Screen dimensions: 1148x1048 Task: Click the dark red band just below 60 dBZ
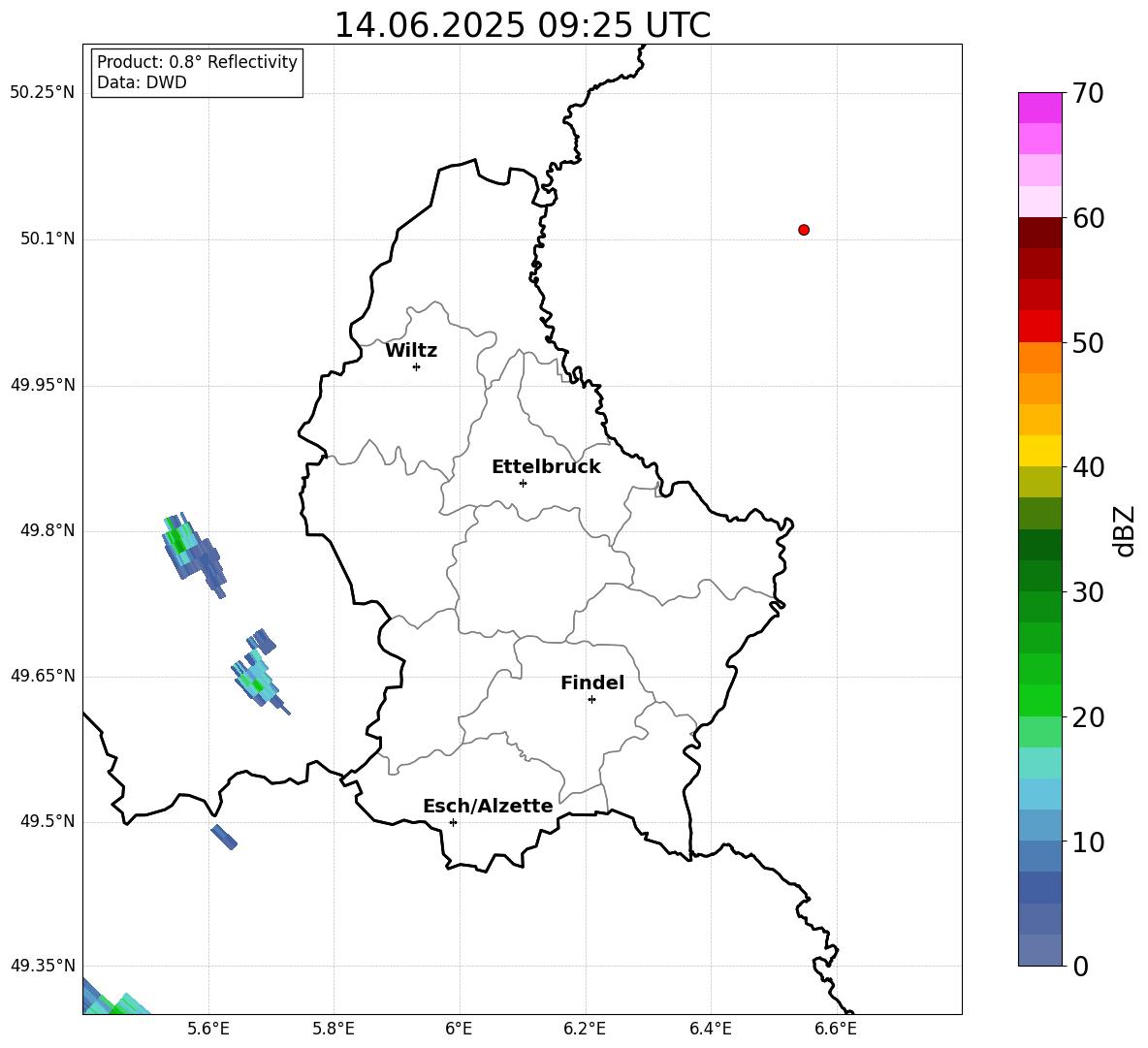coord(1039,233)
